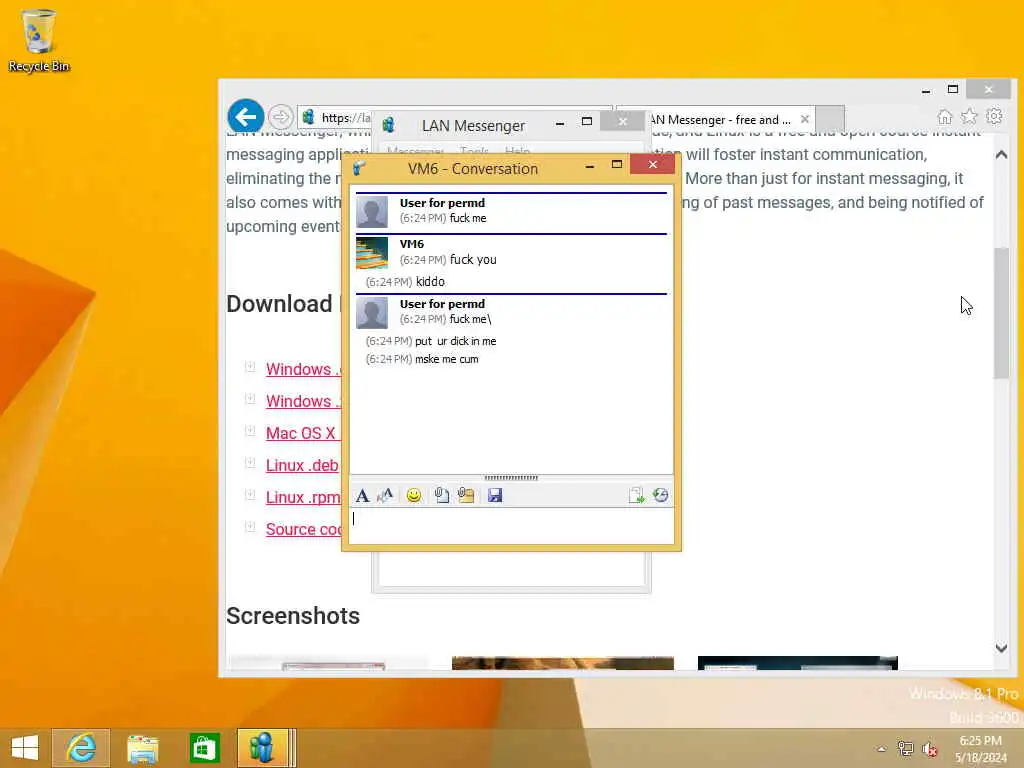Open the network tray icon
Viewport: 1024px width, 768px height.
905,749
